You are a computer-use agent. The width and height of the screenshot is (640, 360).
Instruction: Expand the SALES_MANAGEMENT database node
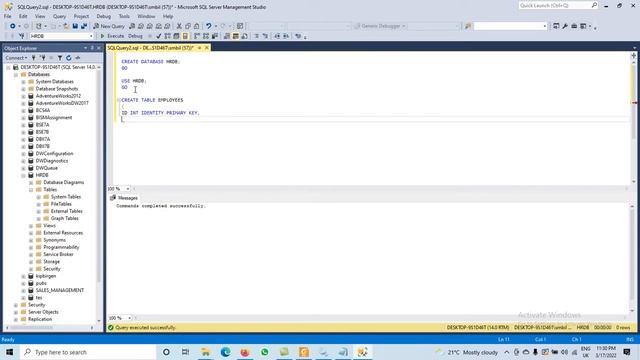(24, 290)
